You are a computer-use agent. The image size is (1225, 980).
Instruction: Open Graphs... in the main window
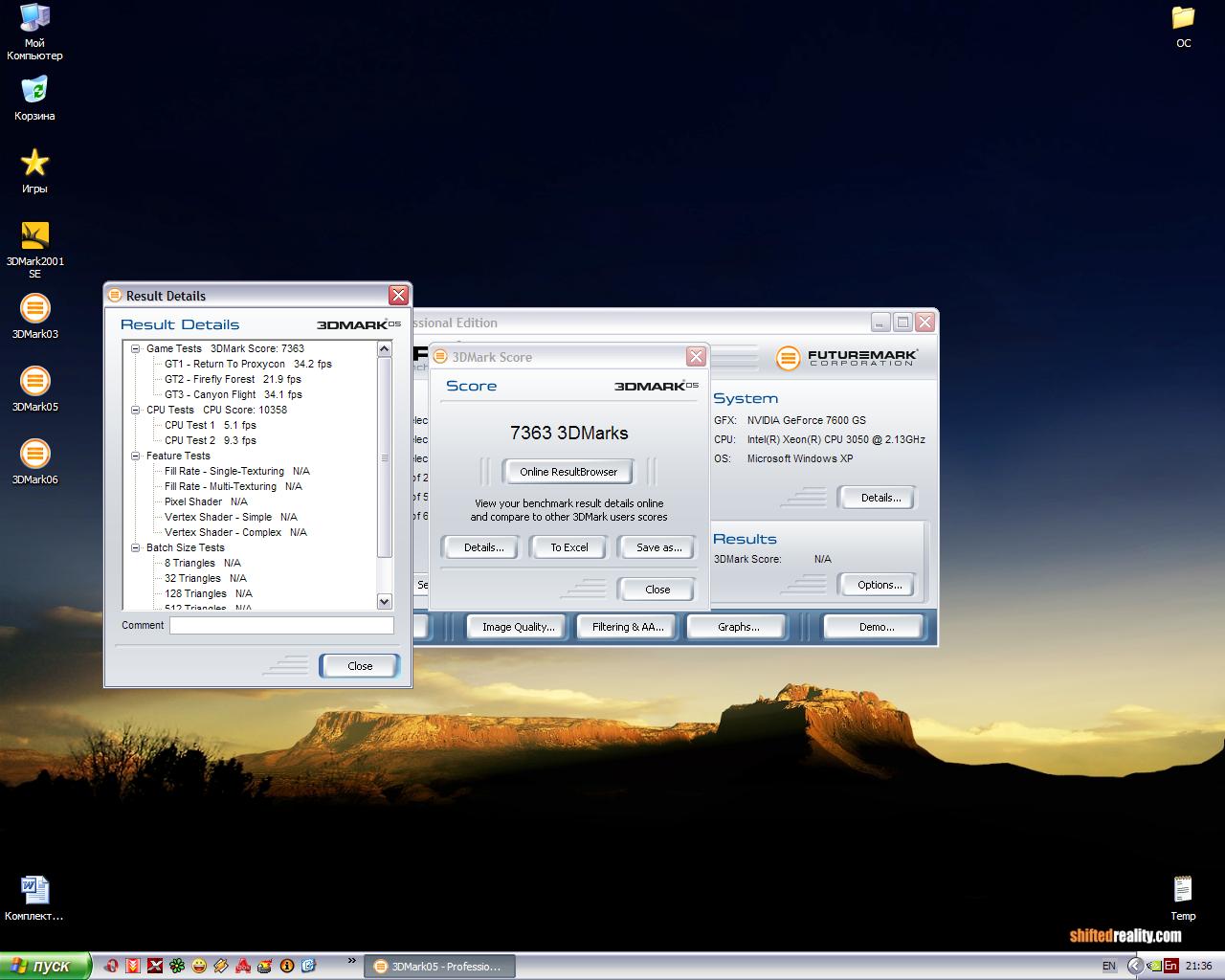tap(738, 627)
